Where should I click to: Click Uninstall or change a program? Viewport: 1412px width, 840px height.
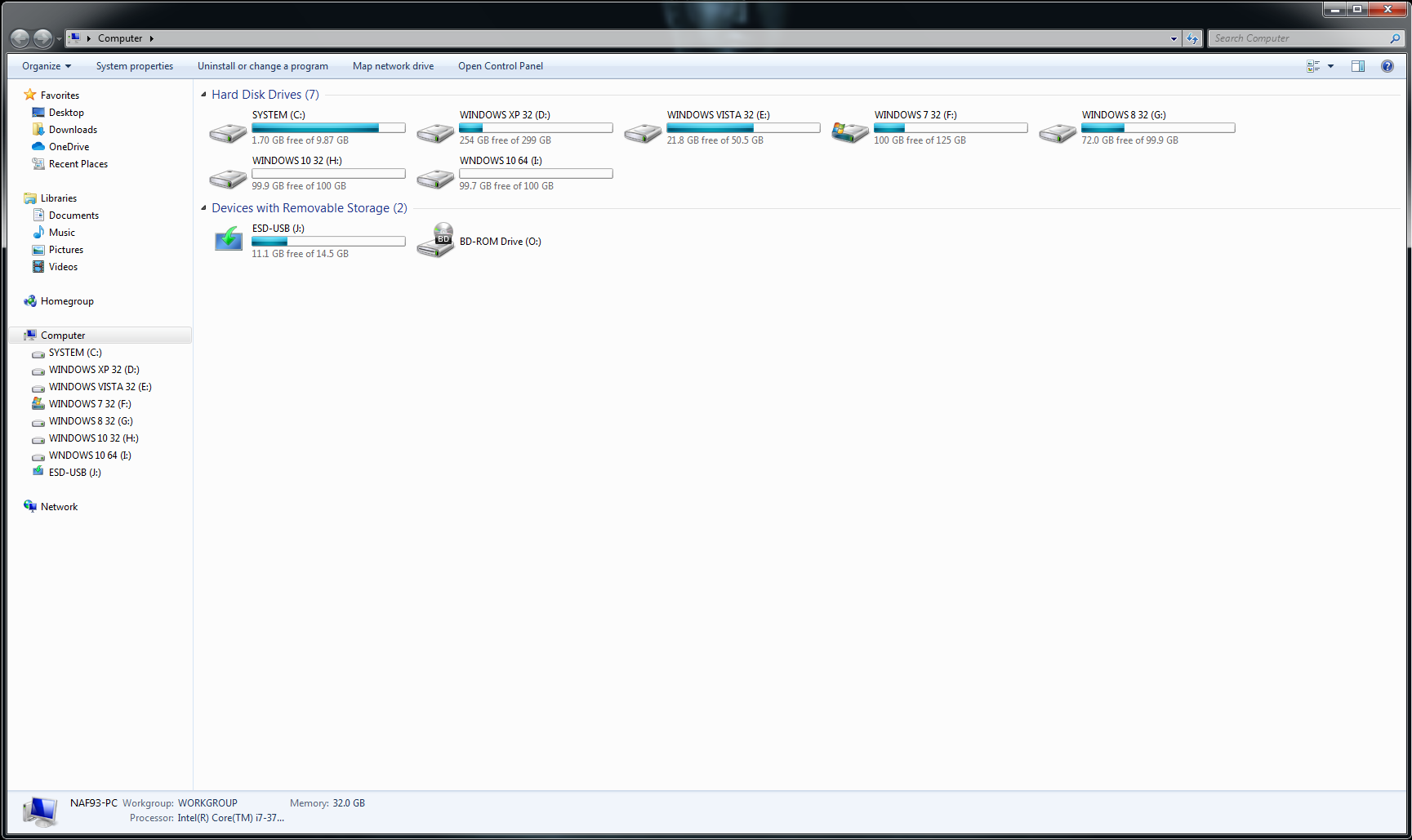[263, 66]
